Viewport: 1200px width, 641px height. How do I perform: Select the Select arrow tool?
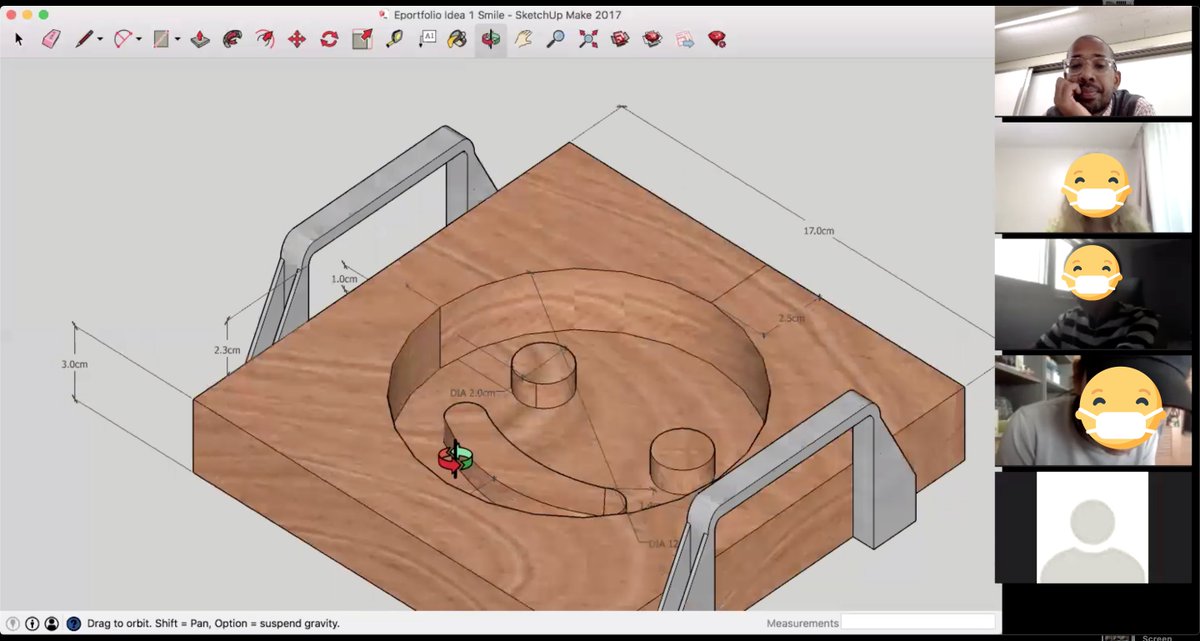[19, 39]
